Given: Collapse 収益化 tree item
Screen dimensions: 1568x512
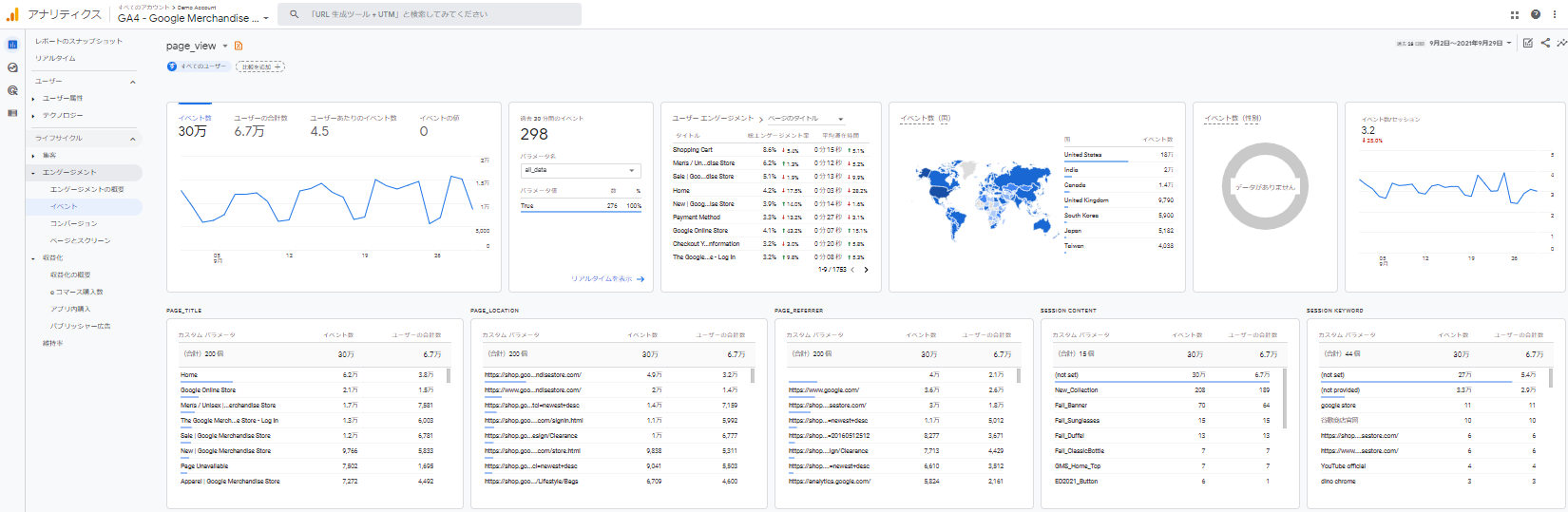Looking at the screenshot, I should [x=33, y=258].
